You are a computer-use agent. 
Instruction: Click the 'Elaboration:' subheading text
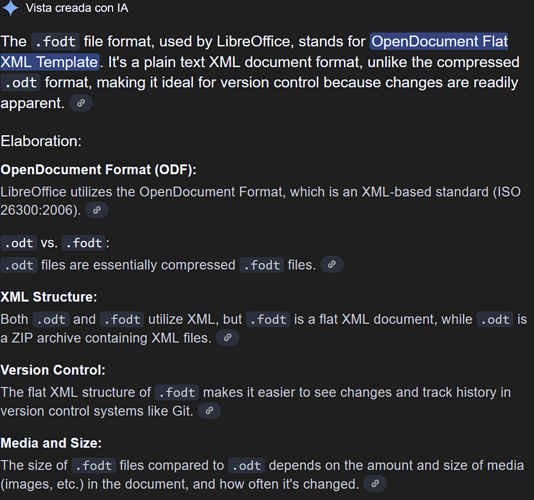(x=41, y=141)
